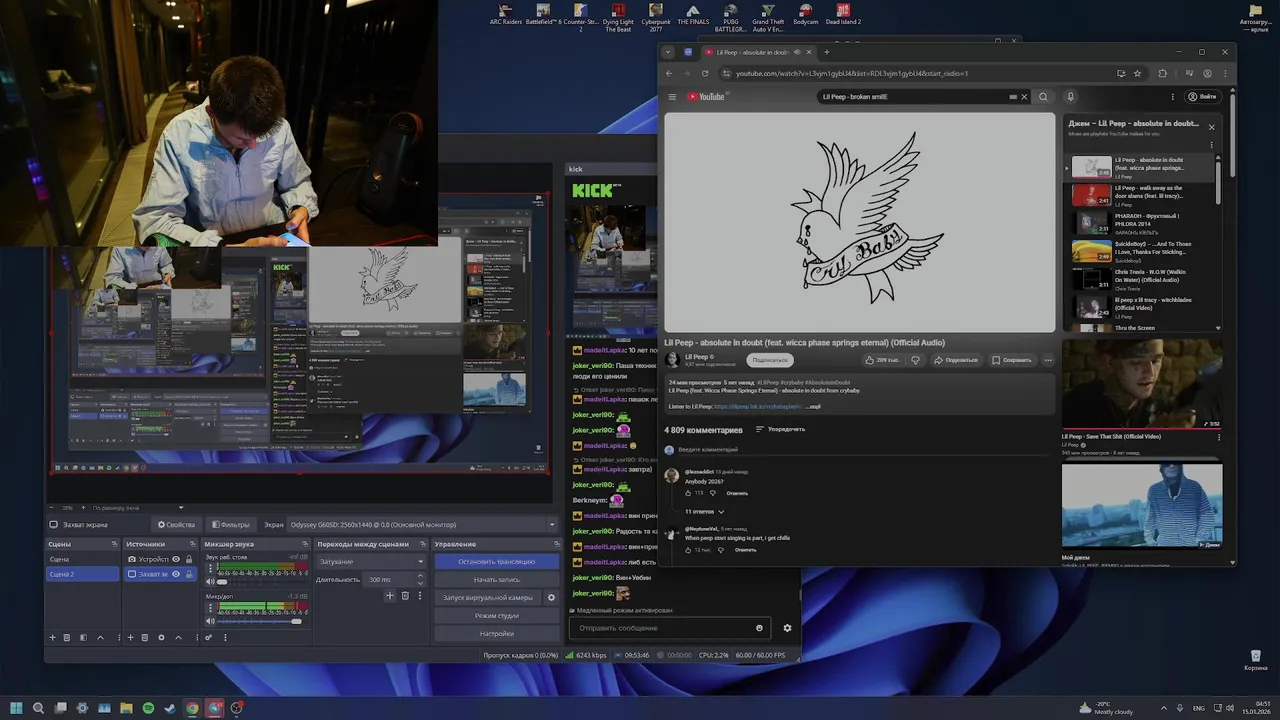Open Chrome extensions puzzle icon

click(x=1162, y=73)
